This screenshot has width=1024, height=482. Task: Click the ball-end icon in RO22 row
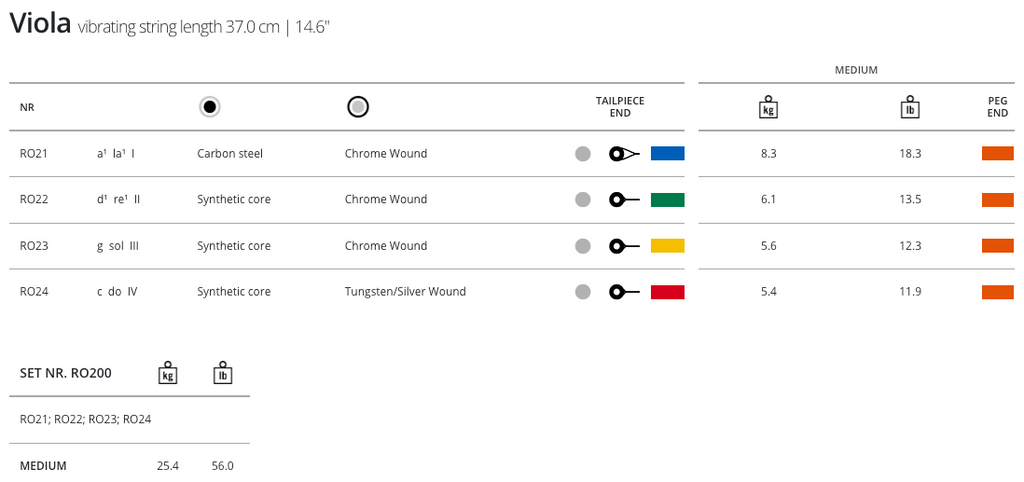point(624,200)
